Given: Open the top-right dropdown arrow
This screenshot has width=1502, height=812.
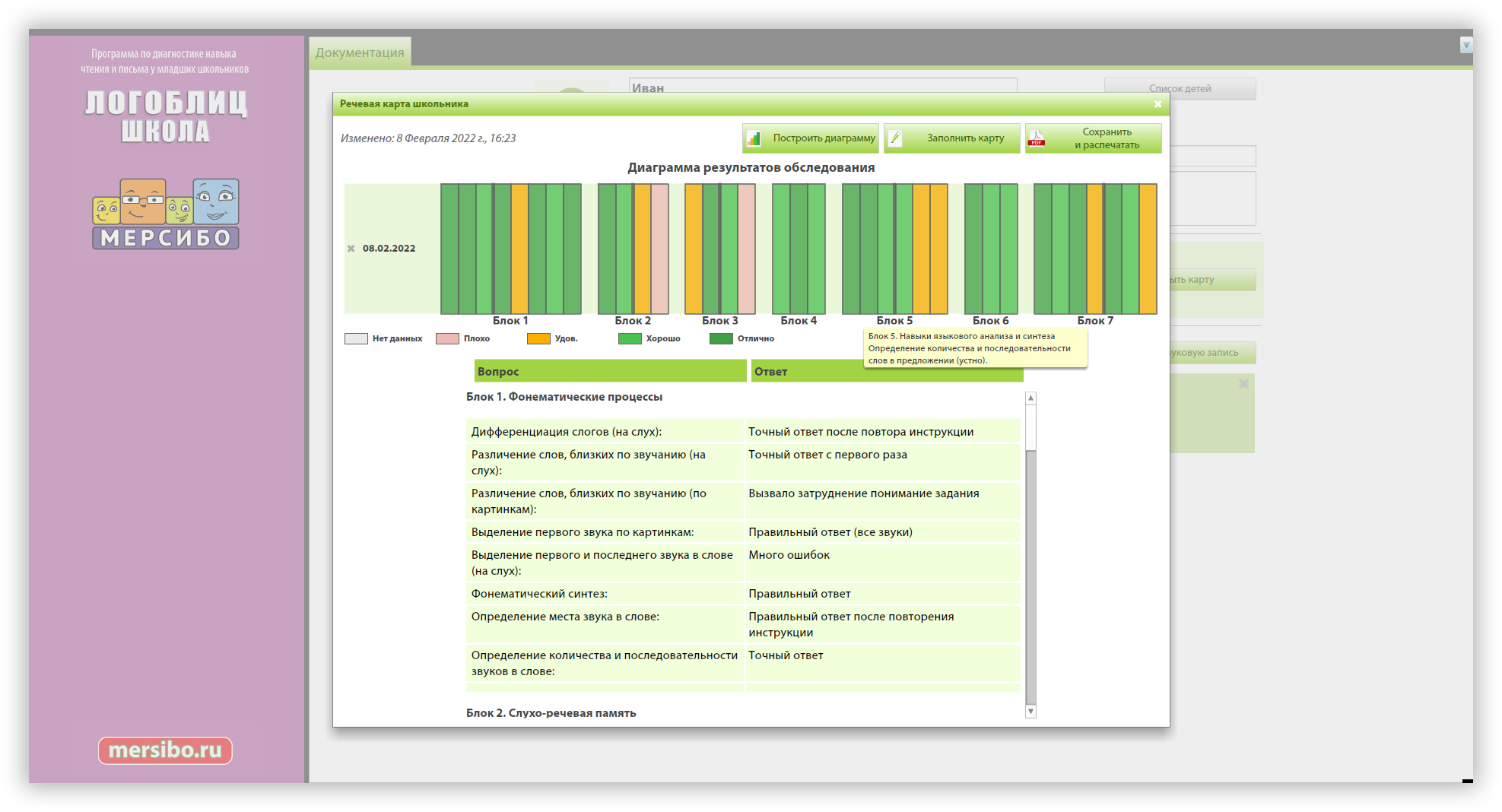Looking at the screenshot, I should pyautogui.click(x=1465, y=46).
